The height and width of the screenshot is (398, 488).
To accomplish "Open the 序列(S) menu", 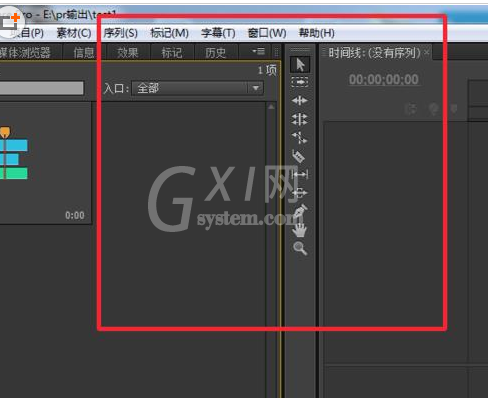I will click(x=120, y=33).
